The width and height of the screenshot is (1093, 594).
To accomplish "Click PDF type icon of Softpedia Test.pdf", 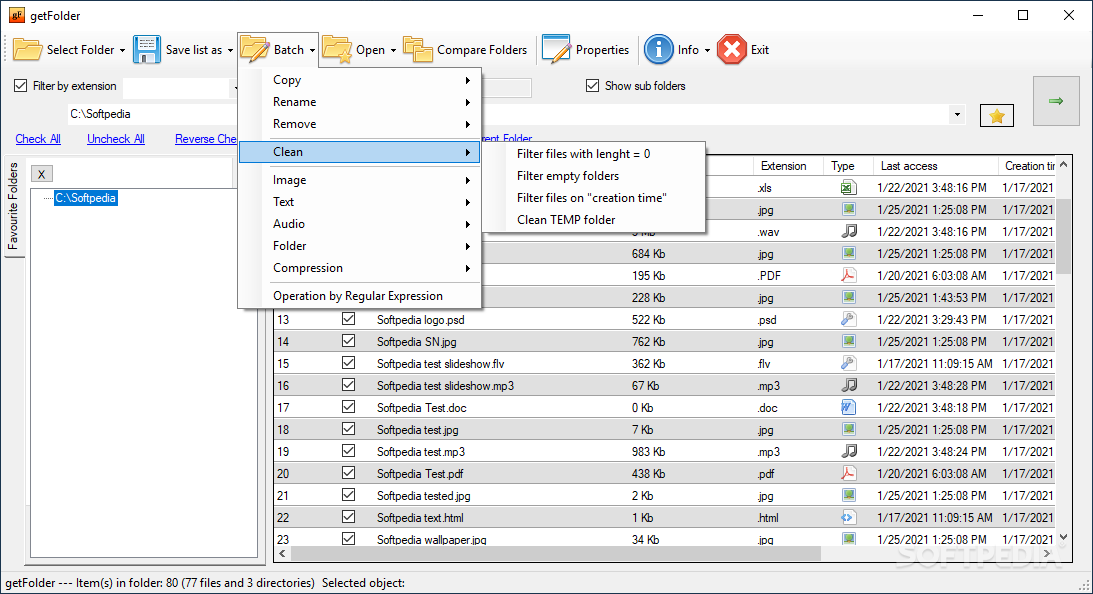I will pyautogui.click(x=848, y=473).
